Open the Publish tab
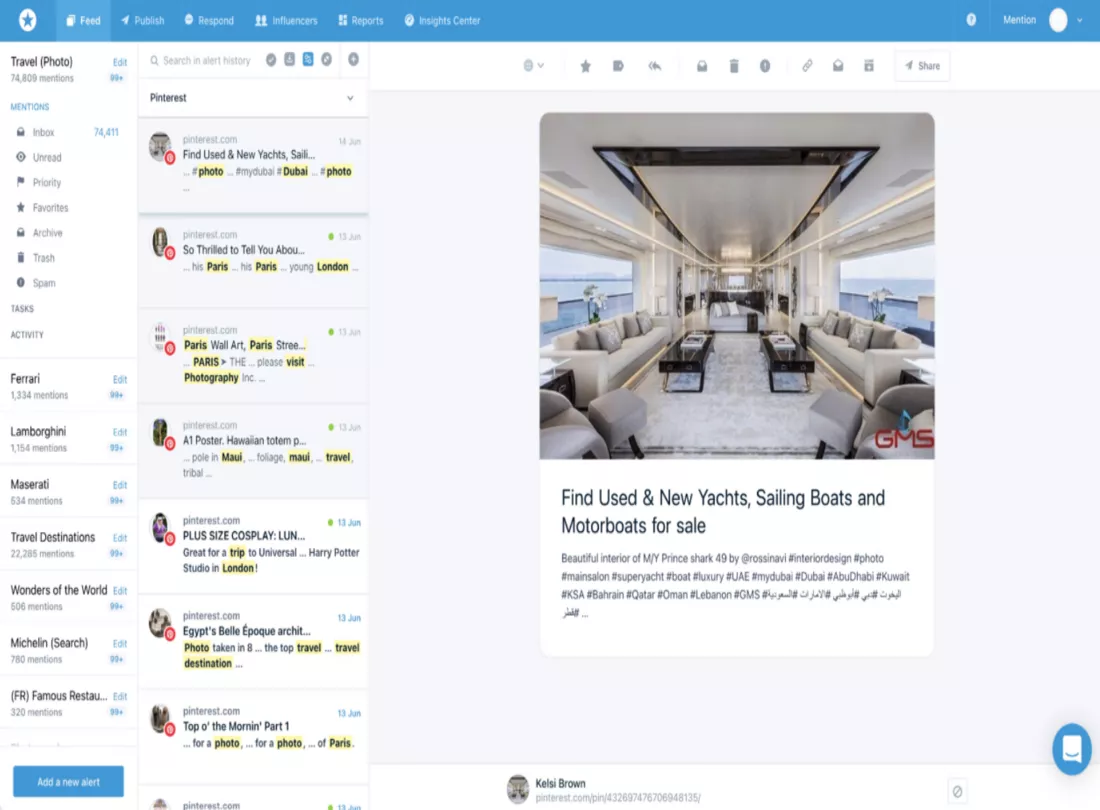Viewport: 1100px width, 810px height. 142,20
